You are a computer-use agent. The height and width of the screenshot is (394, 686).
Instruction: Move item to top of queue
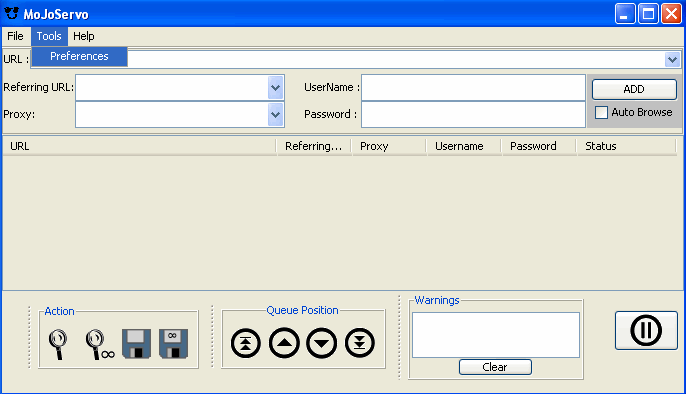[246, 343]
